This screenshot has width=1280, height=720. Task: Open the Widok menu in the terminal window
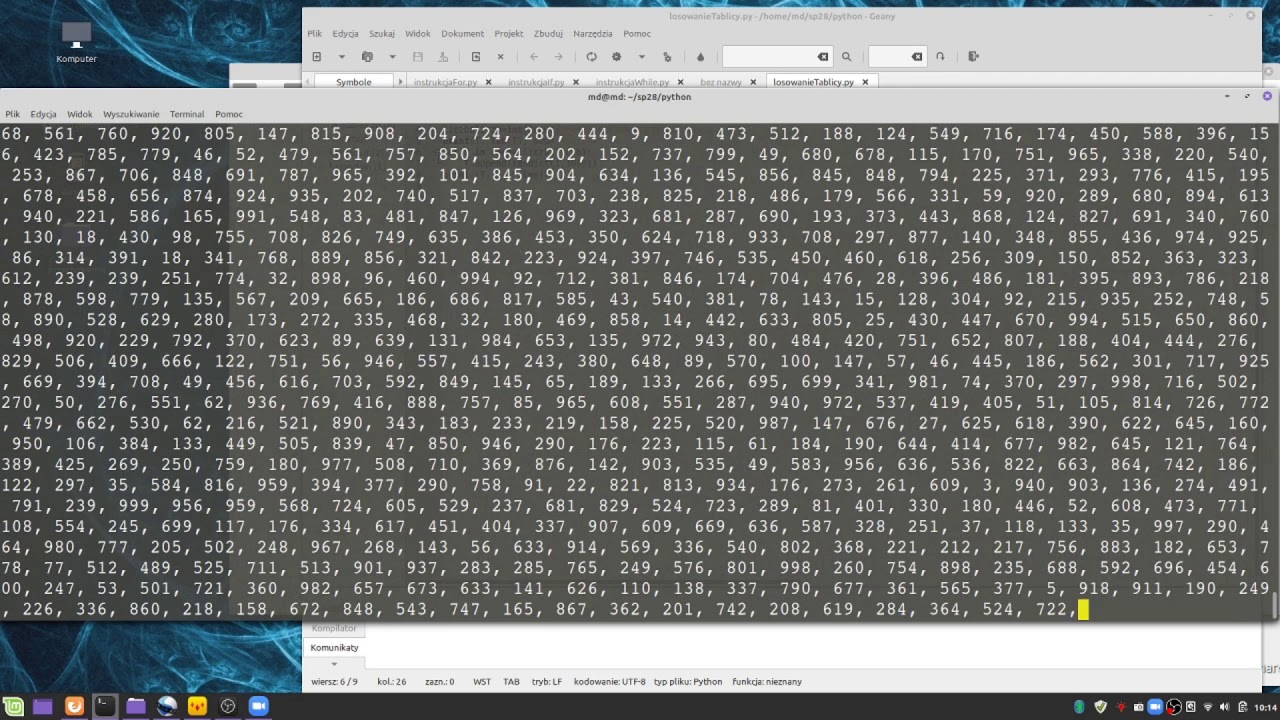[x=79, y=114]
